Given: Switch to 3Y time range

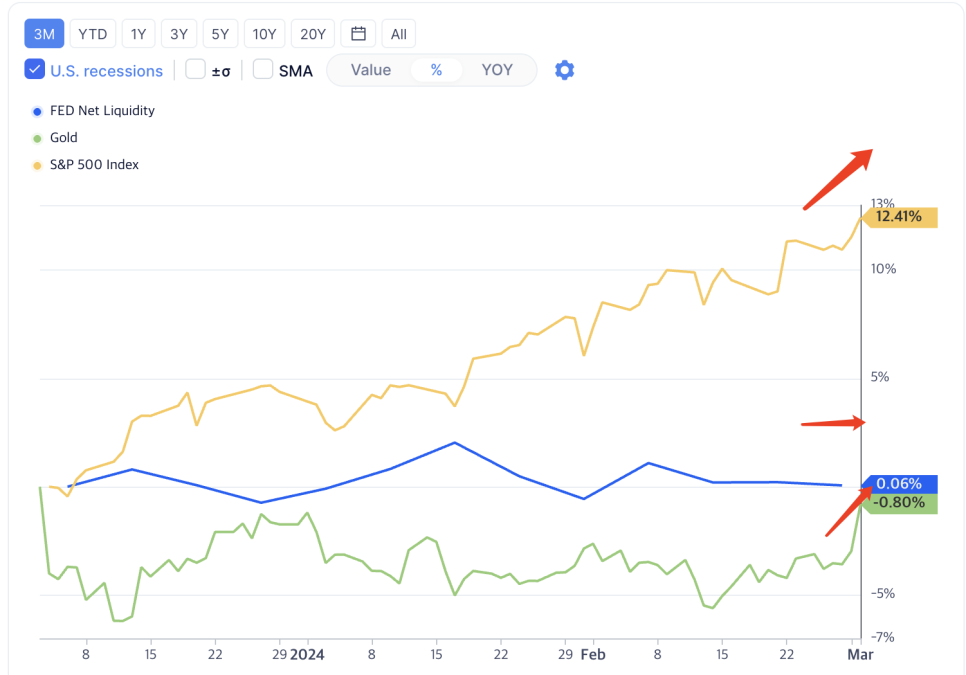Looking at the screenshot, I should click(179, 34).
